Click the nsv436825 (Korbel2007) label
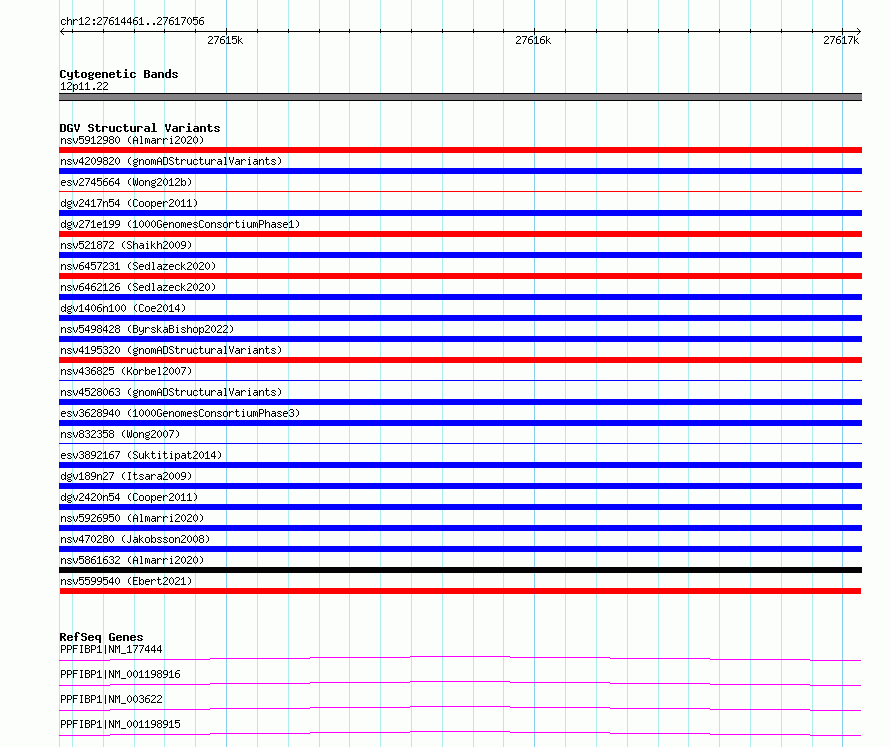890x747 pixels. coord(126,371)
